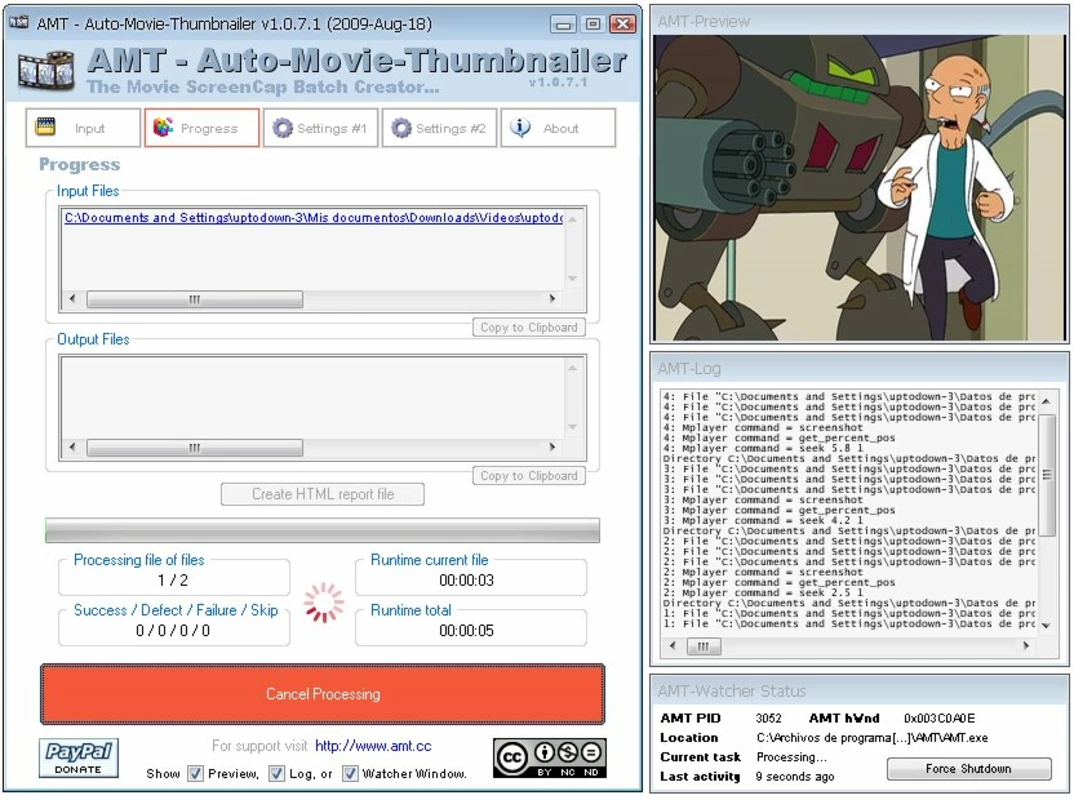Image resolution: width=1074 pixels, height=800 pixels.
Task: Click AMT-Log scroll left arrow
Action: coord(673,645)
